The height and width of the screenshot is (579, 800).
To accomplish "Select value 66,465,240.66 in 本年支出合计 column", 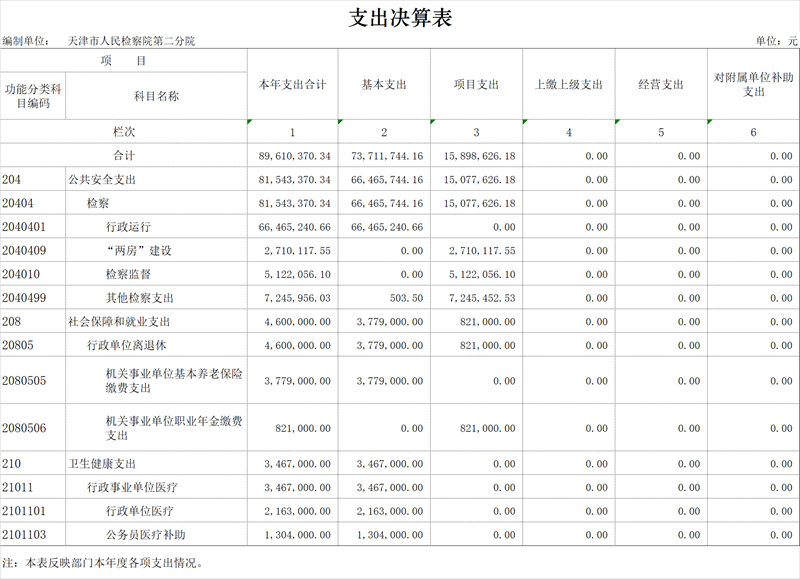I will (294, 227).
